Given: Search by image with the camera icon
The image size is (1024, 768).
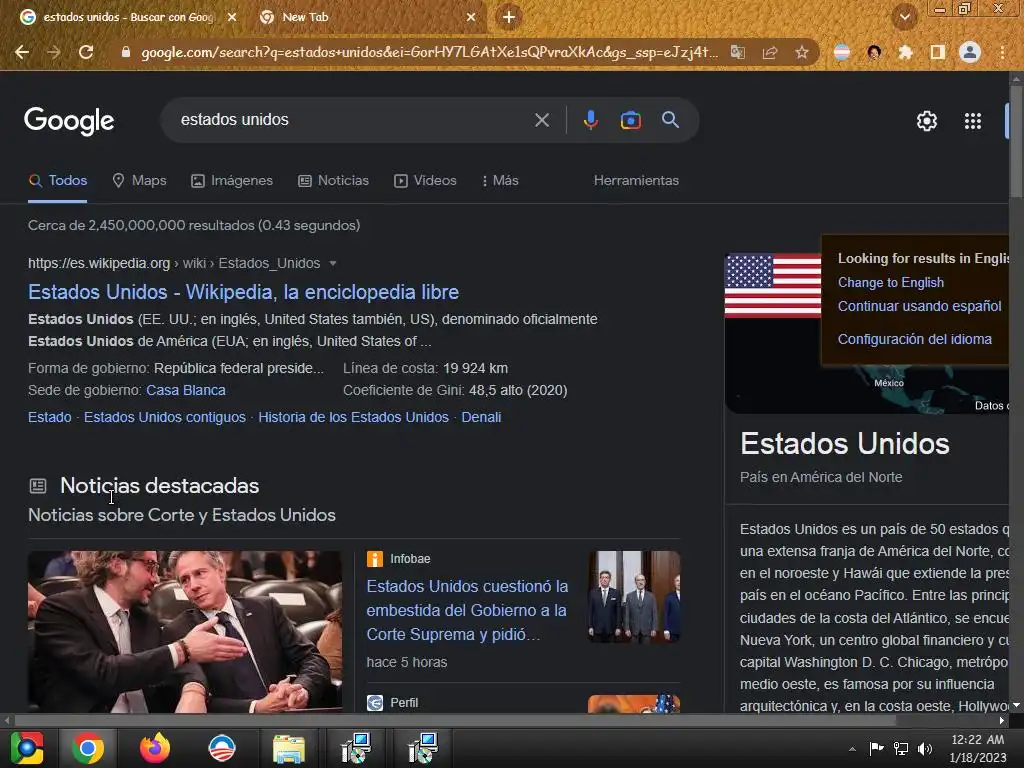Looking at the screenshot, I should [x=630, y=120].
